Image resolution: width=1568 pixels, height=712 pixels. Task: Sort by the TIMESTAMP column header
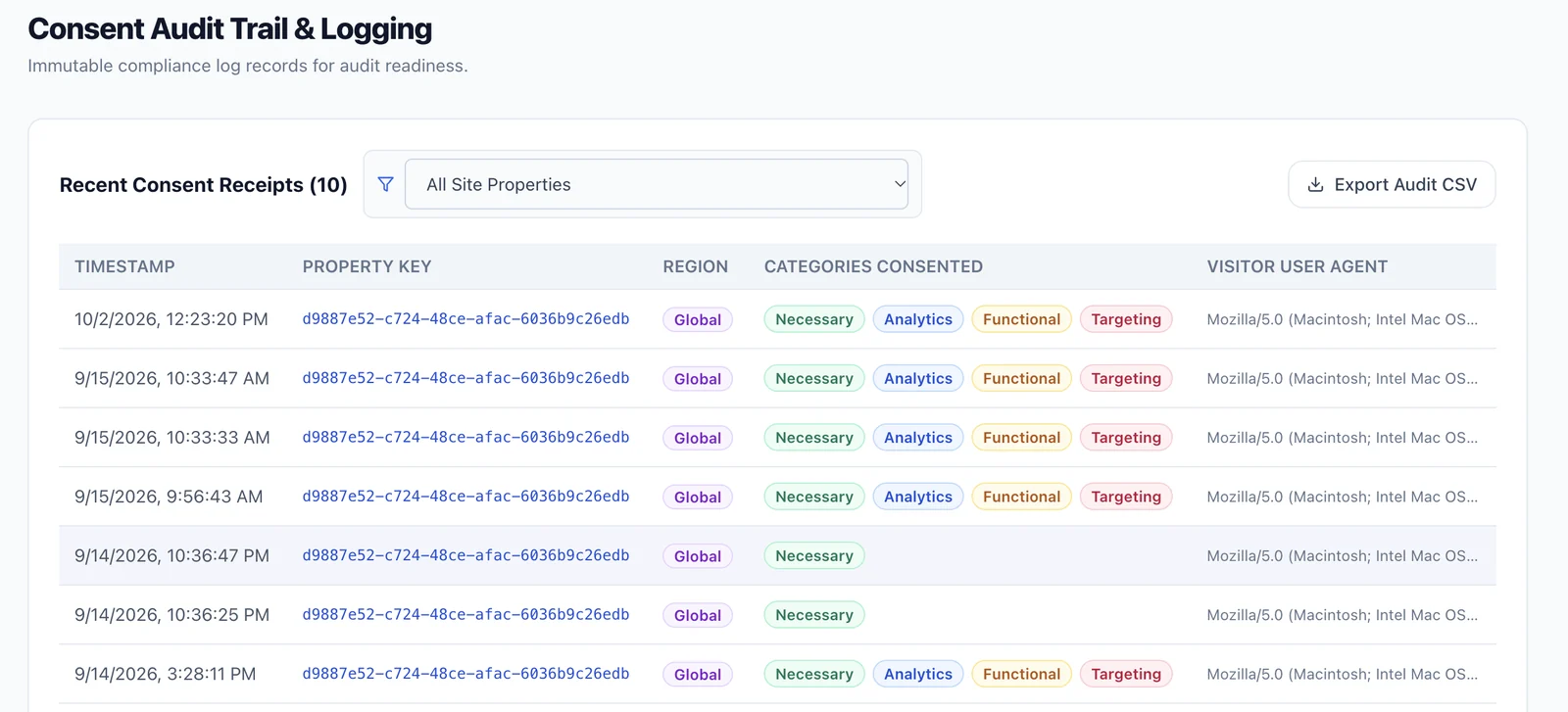tap(124, 266)
